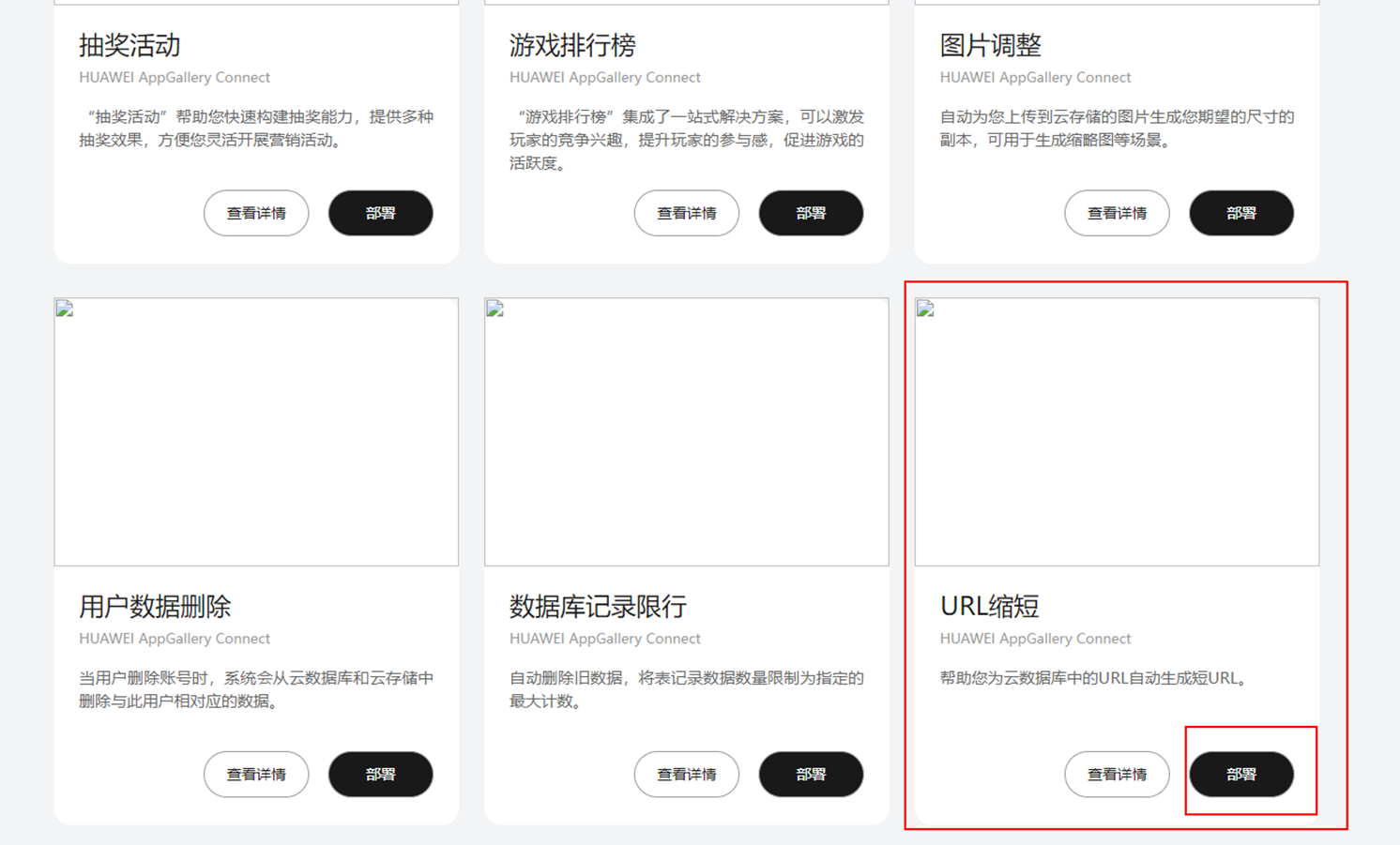Click the URL缩短 card title
1400x845 pixels.
[988, 606]
